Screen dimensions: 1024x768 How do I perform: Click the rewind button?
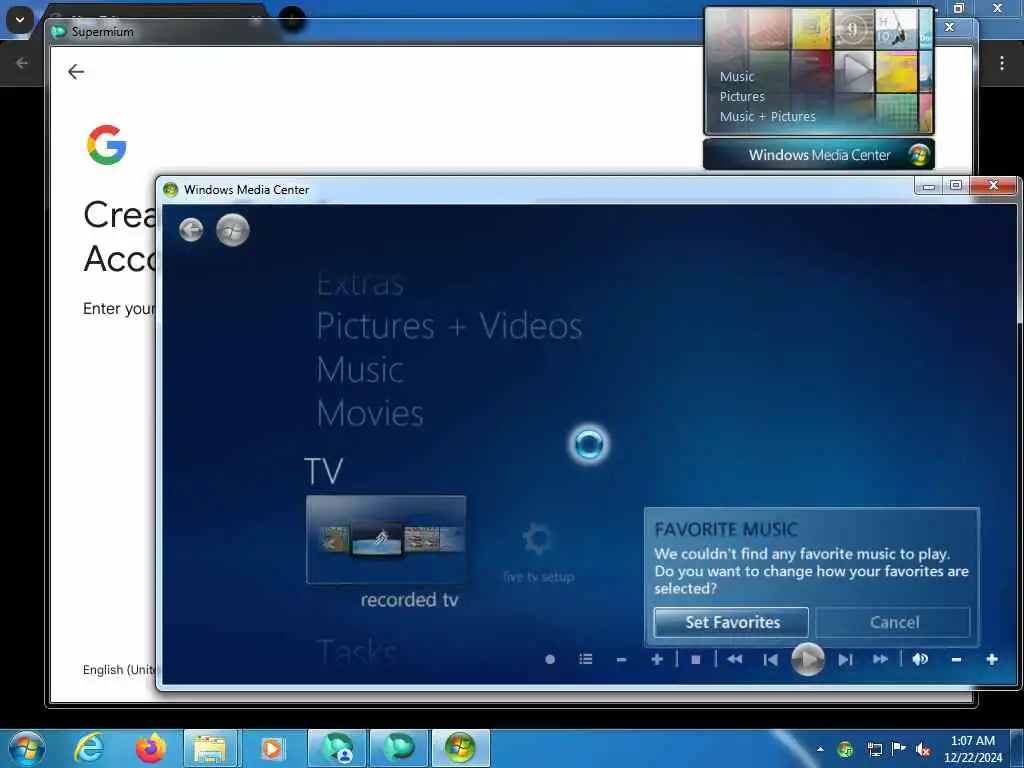coord(735,660)
